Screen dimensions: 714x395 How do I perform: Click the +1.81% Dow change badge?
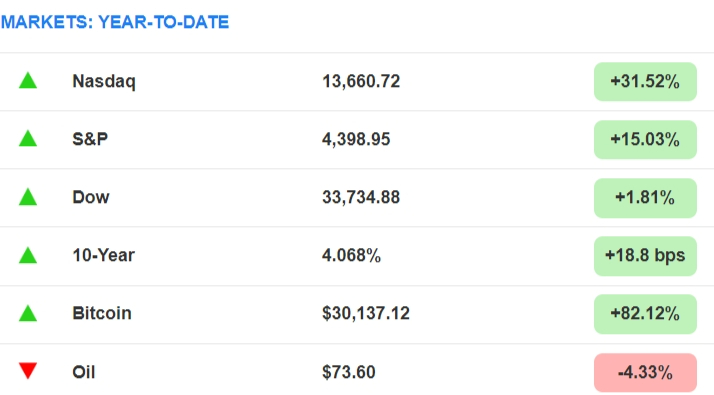pos(645,198)
